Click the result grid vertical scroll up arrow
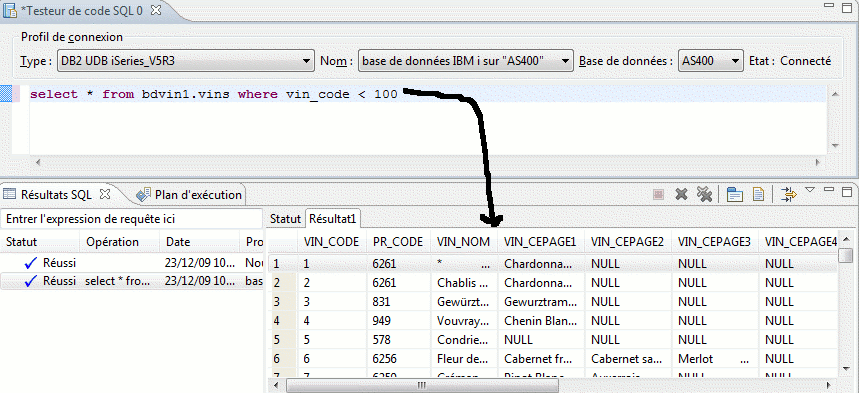The width and height of the screenshot is (859, 393). 847,240
